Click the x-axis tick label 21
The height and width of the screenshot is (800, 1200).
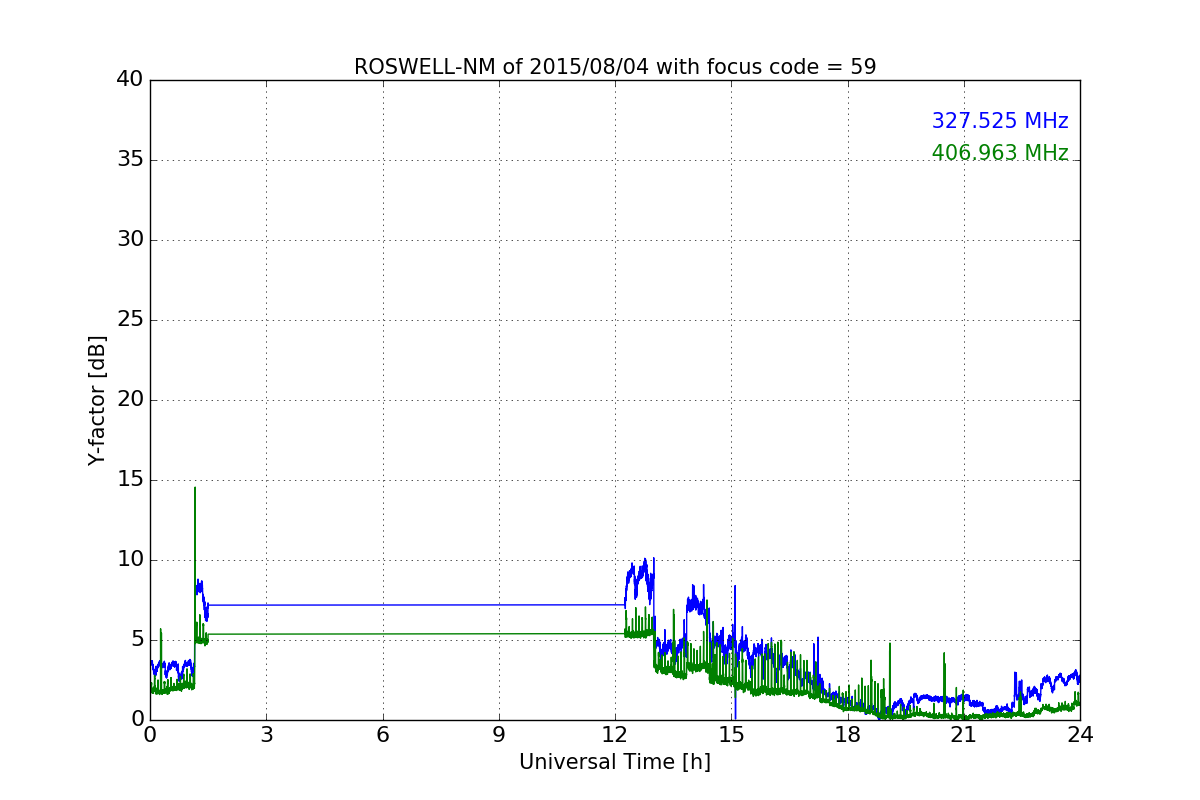(x=964, y=734)
